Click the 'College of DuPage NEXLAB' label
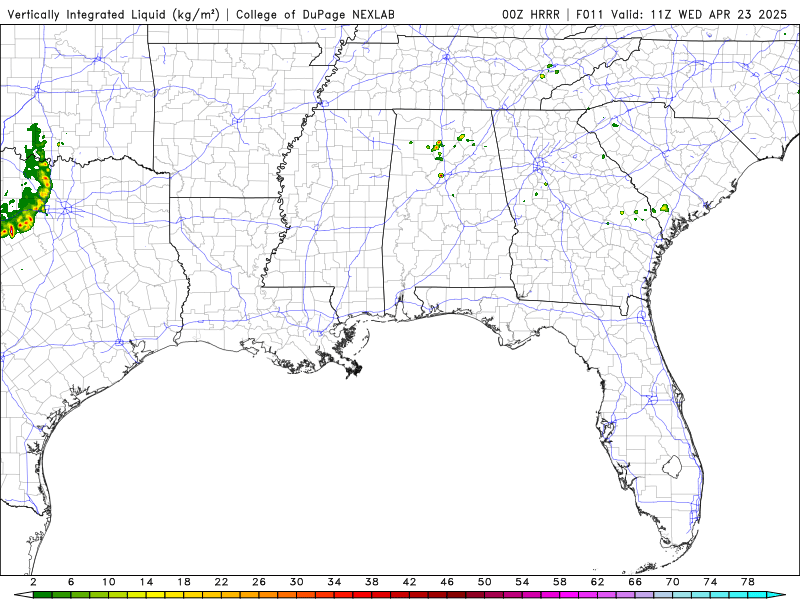This screenshot has height=600, width=800. (x=315, y=14)
